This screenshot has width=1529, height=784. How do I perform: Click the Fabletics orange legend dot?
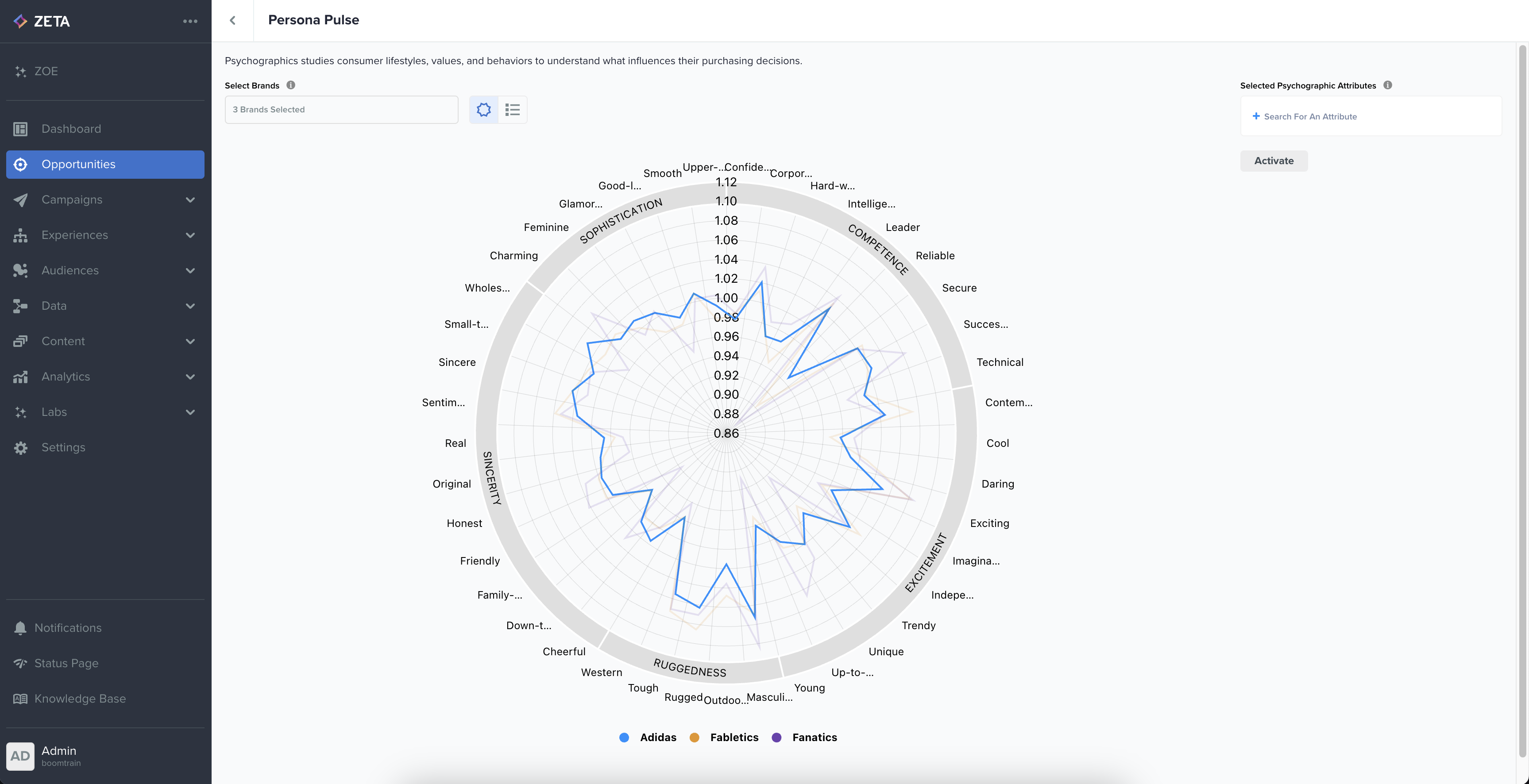694,737
